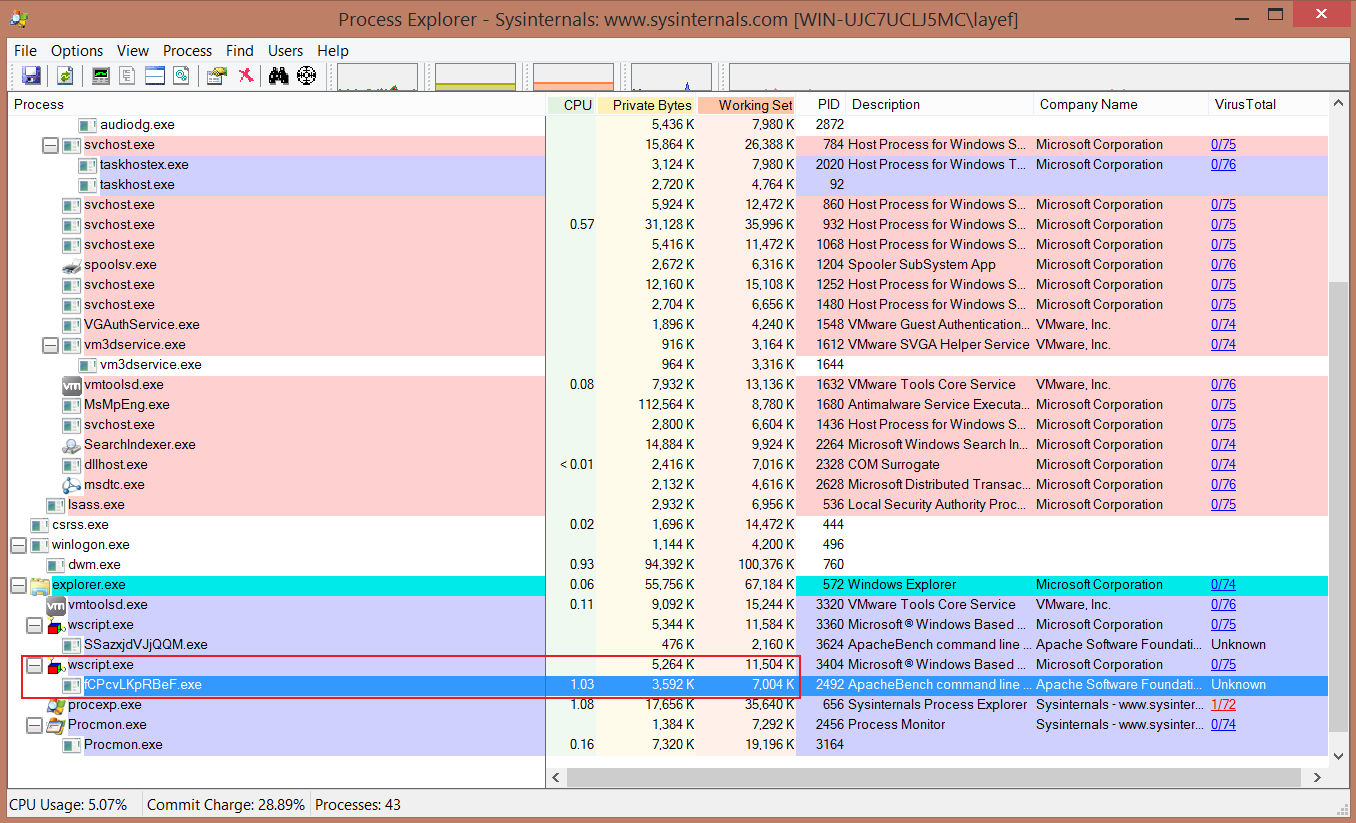This screenshot has height=823, width=1356.
Task: Click the procexp.exe magnifier icon
Action: click(x=55, y=705)
